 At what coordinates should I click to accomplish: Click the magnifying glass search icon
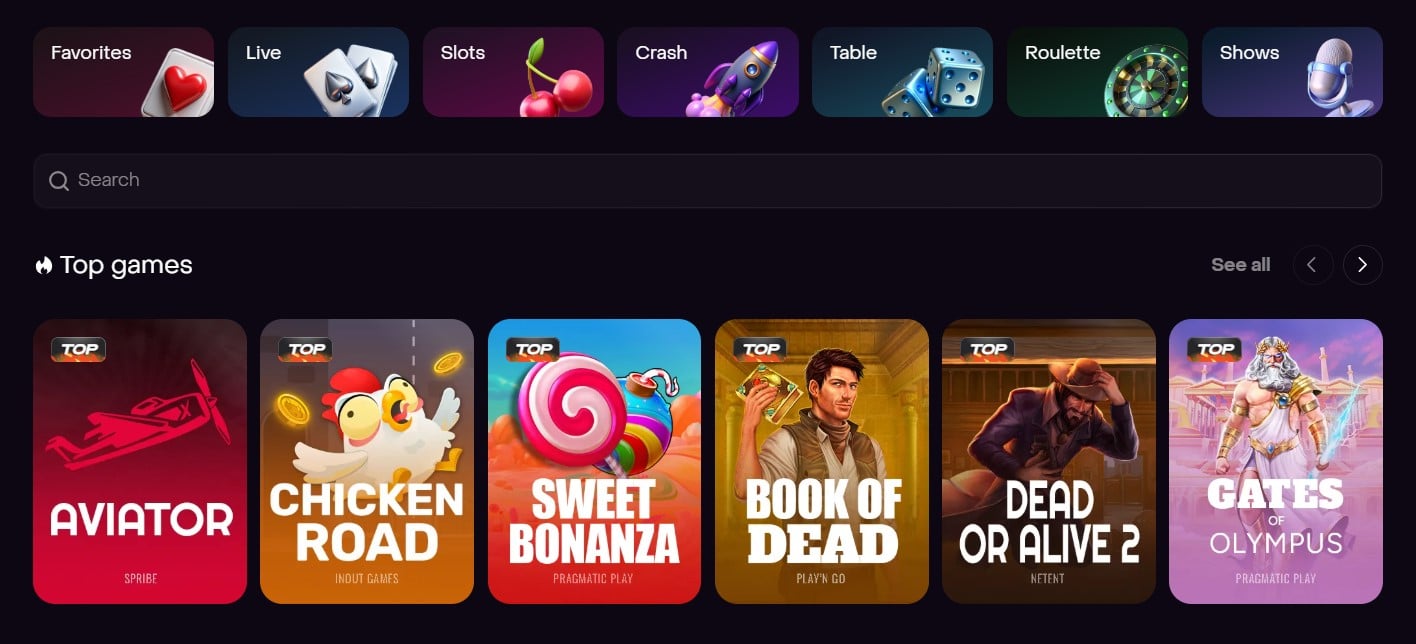59,181
